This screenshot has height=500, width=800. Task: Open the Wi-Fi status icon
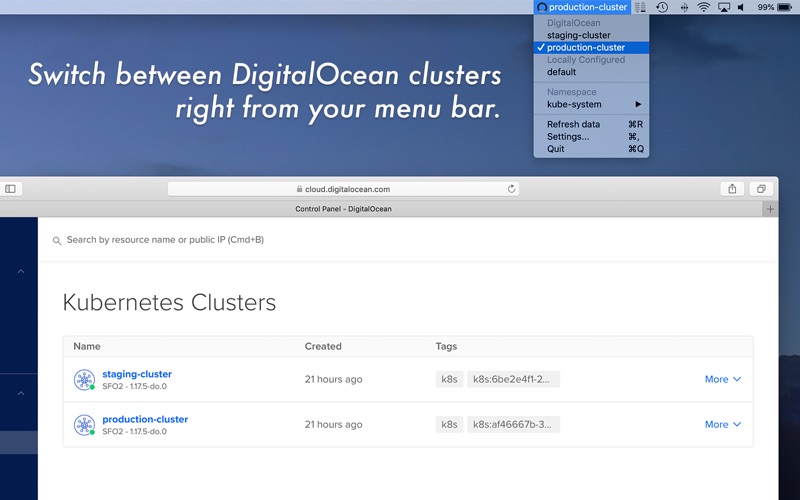[704, 7]
